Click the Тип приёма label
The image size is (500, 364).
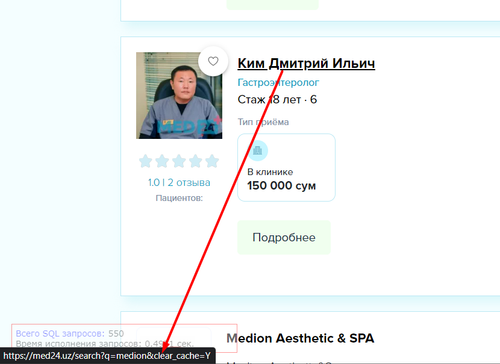pyautogui.click(x=263, y=122)
